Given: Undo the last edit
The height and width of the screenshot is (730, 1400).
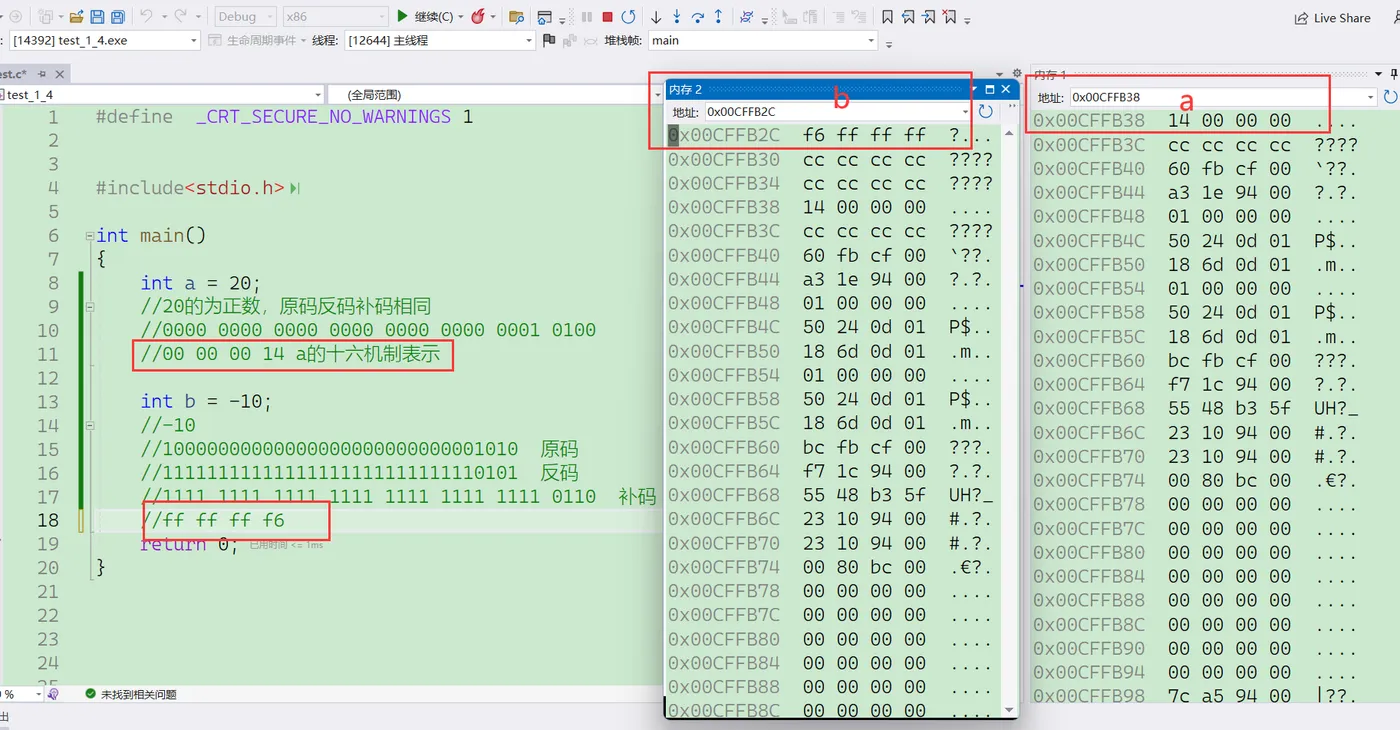Looking at the screenshot, I should 146,17.
